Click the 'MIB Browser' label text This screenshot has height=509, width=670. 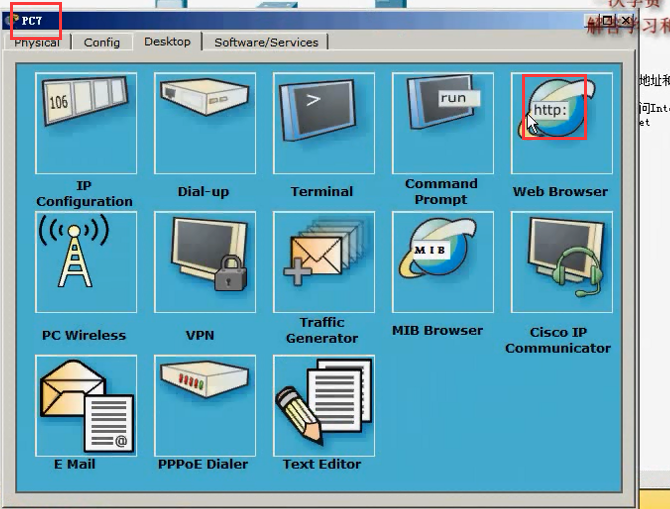click(x=438, y=330)
